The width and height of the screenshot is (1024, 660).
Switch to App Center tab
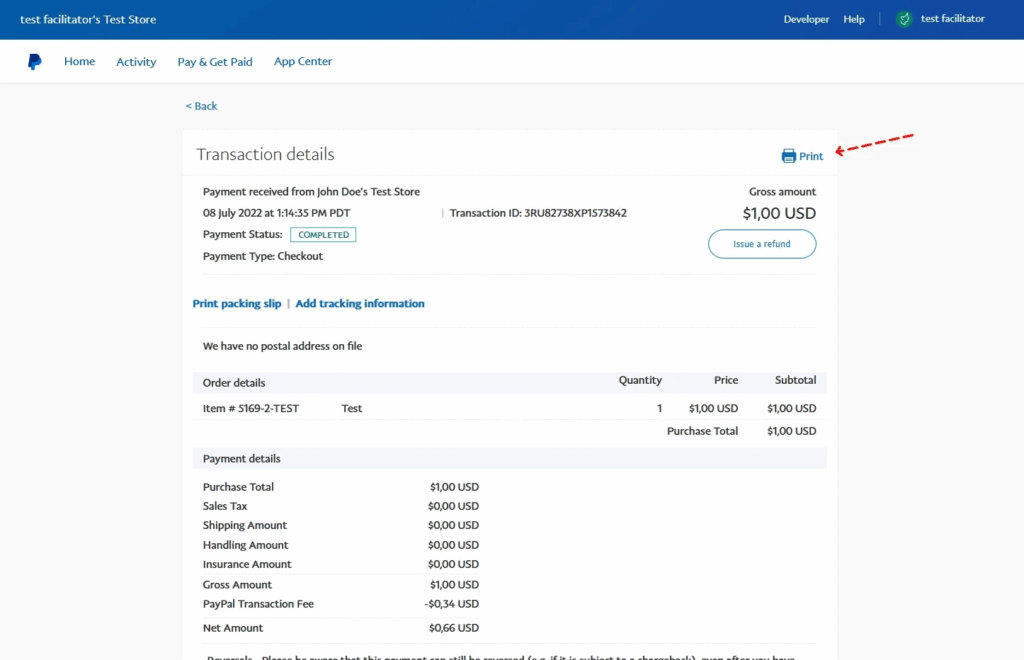click(303, 62)
